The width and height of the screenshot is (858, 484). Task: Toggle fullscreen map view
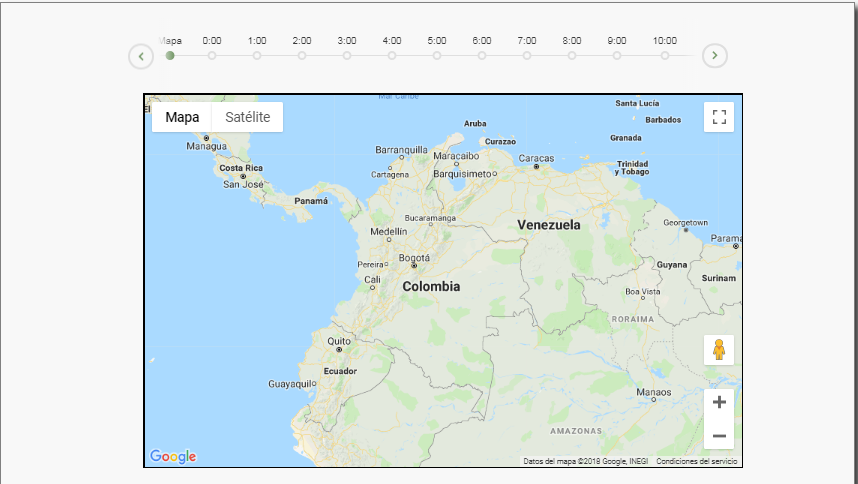pos(719,117)
